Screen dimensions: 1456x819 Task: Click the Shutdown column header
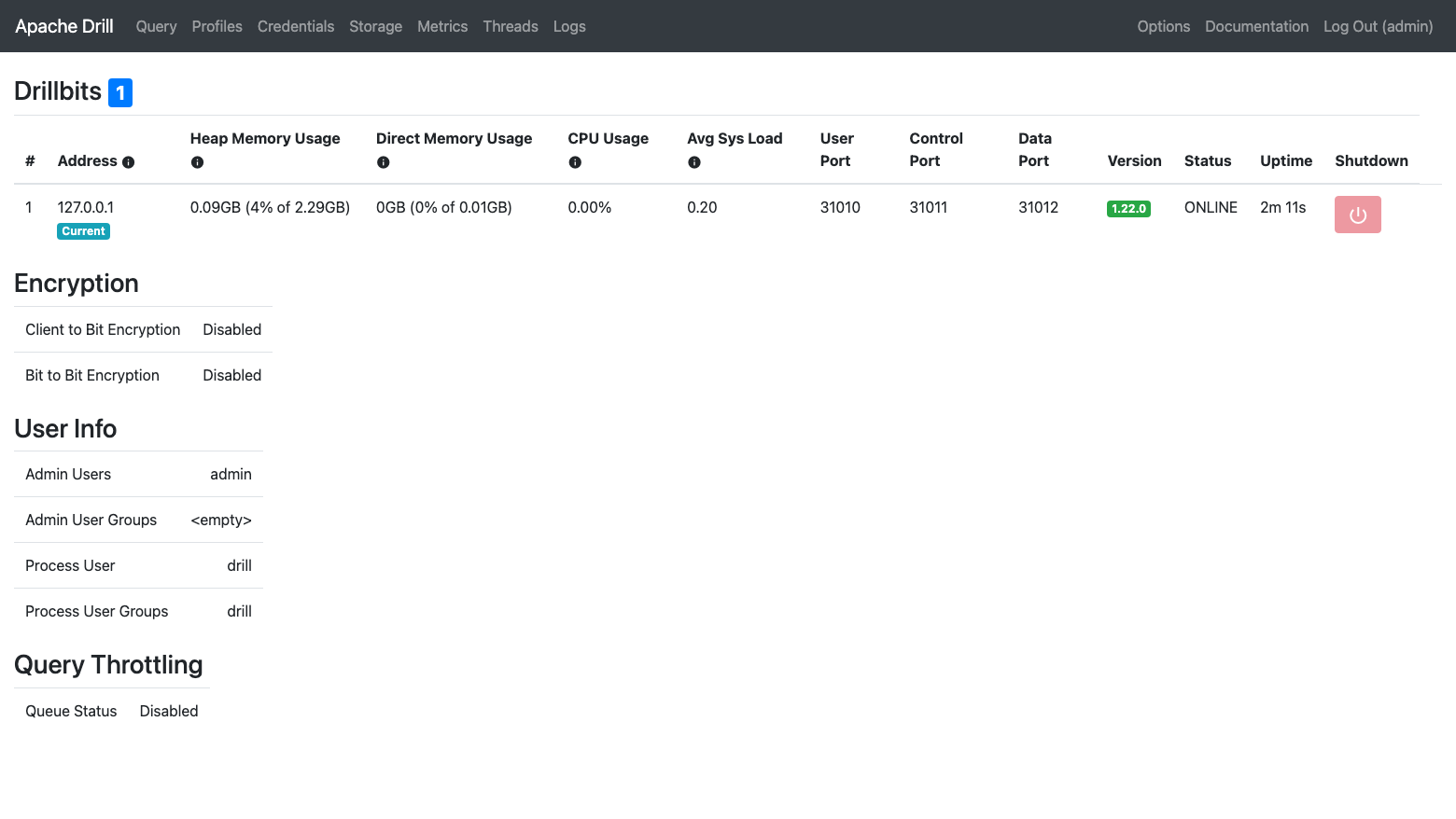point(1371,160)
